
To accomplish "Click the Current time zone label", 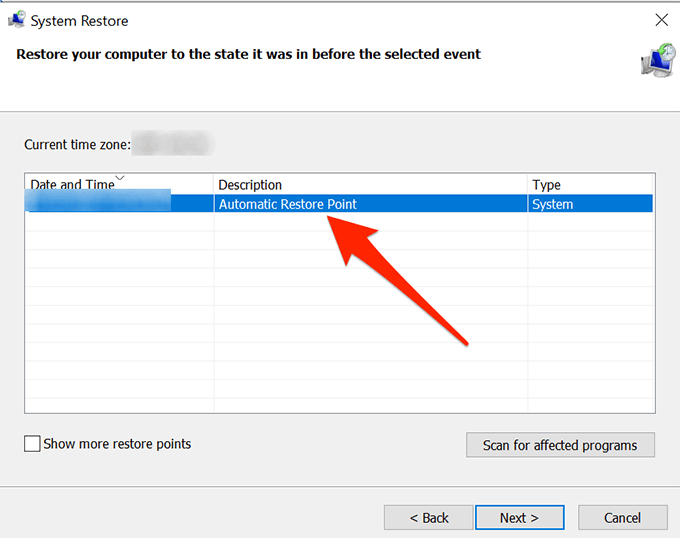I will (x=78, y=145).
